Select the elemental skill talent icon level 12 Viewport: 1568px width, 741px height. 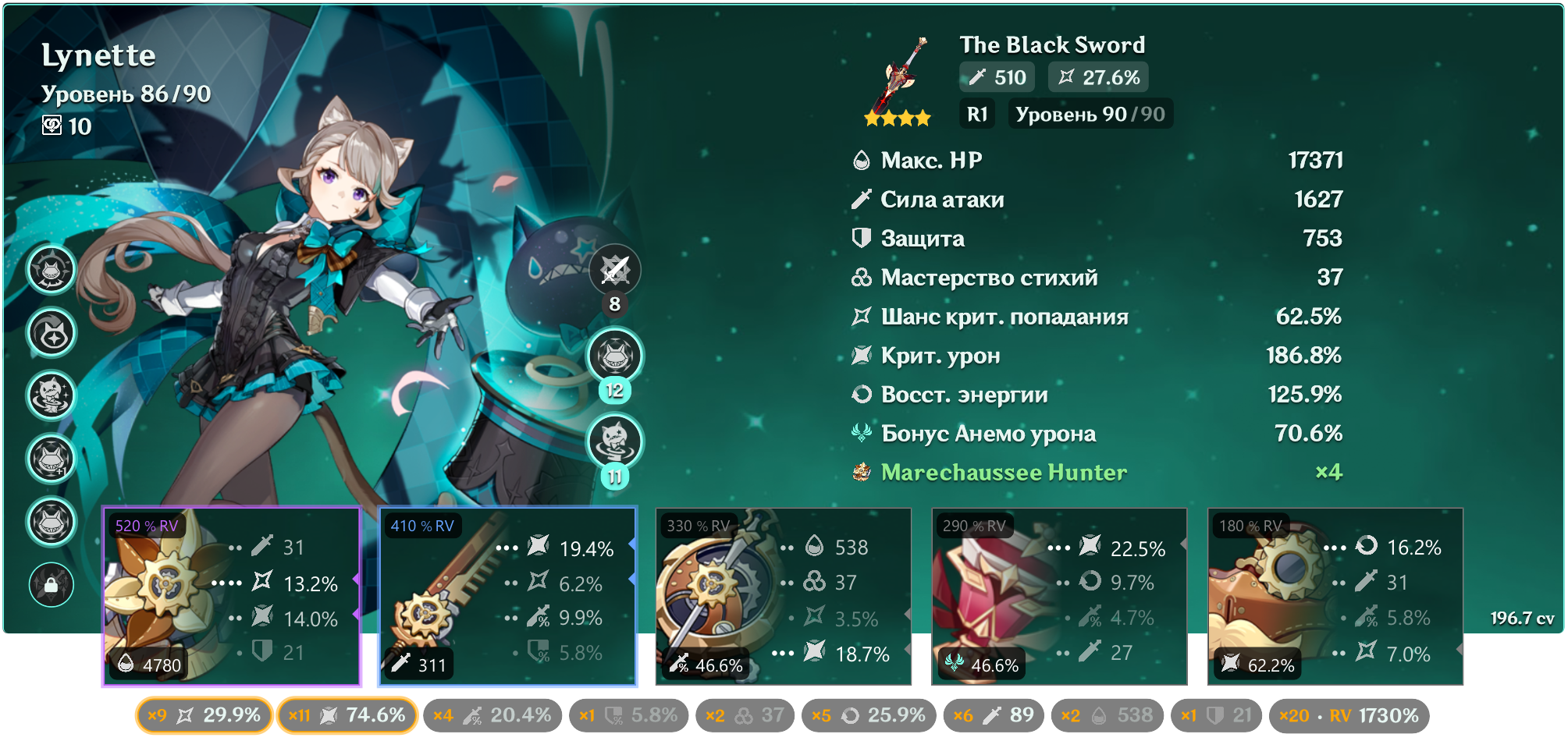point(614,356)
